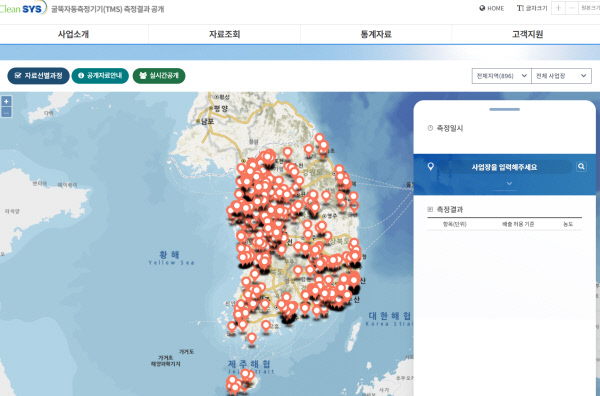
Task: Decrease font size with minus button
Action: (x=572, y=8)
